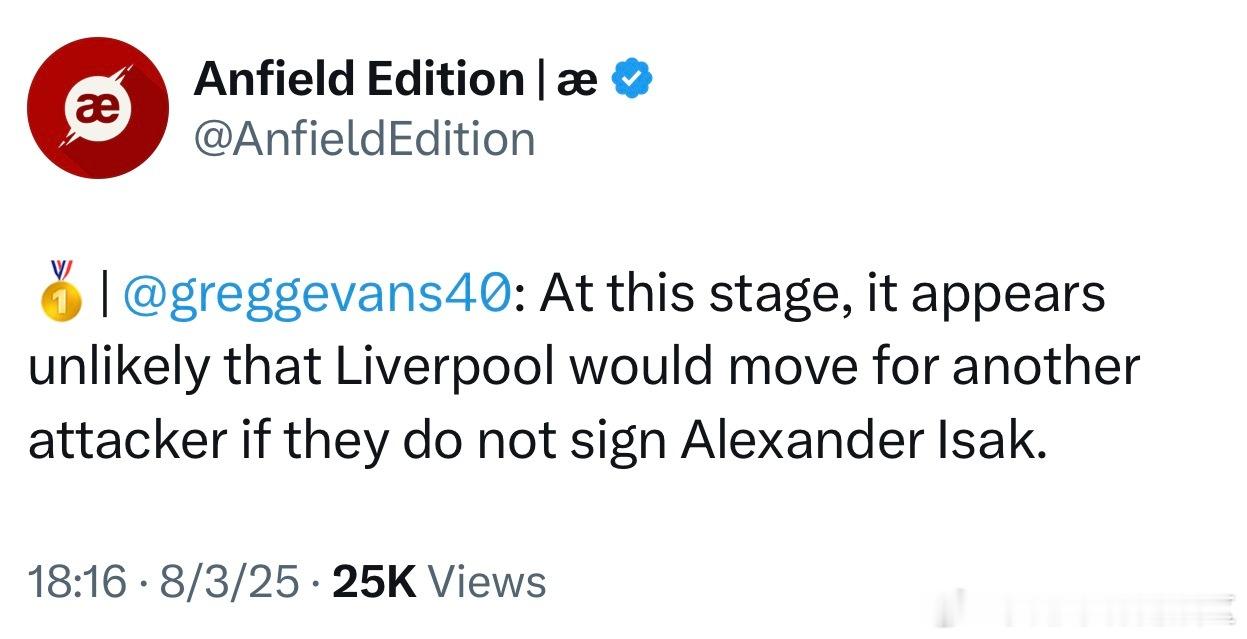Click the 18:16 timestamp
The width and height of the screenshot is (1247, 639).
tap(78, 582)
